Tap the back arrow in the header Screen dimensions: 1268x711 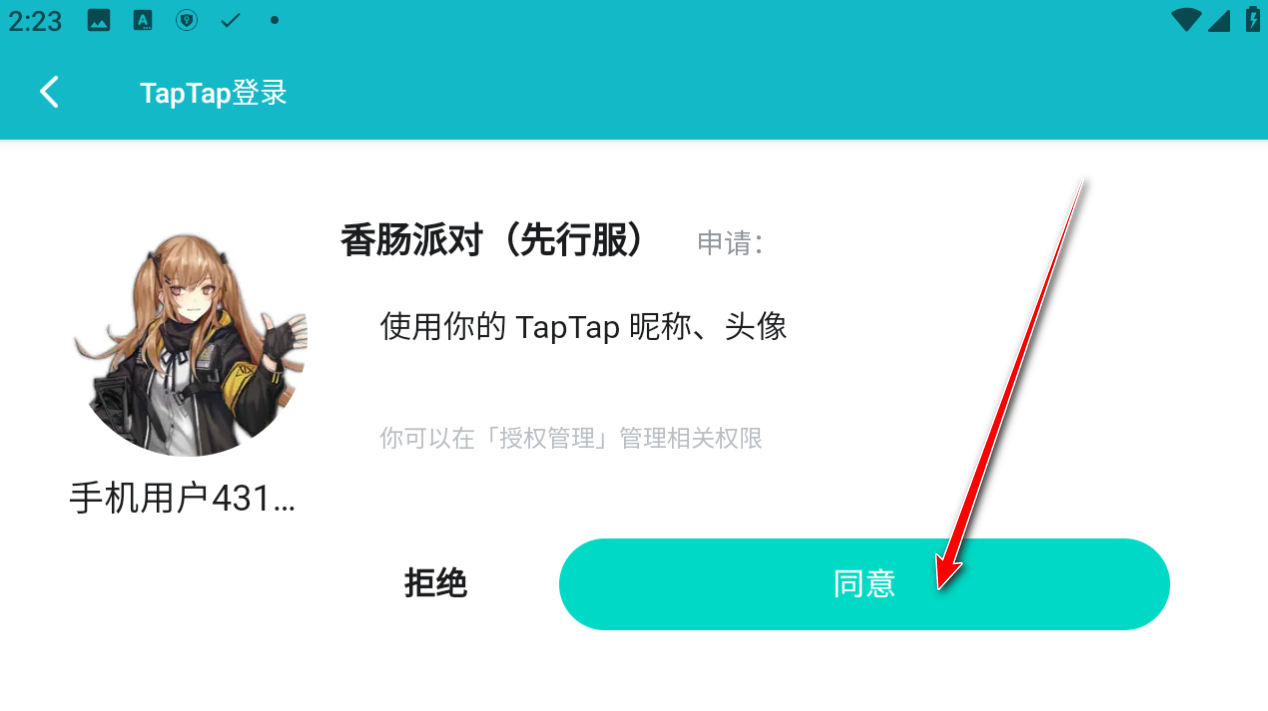pyautogui.click(x=49, y=93)
